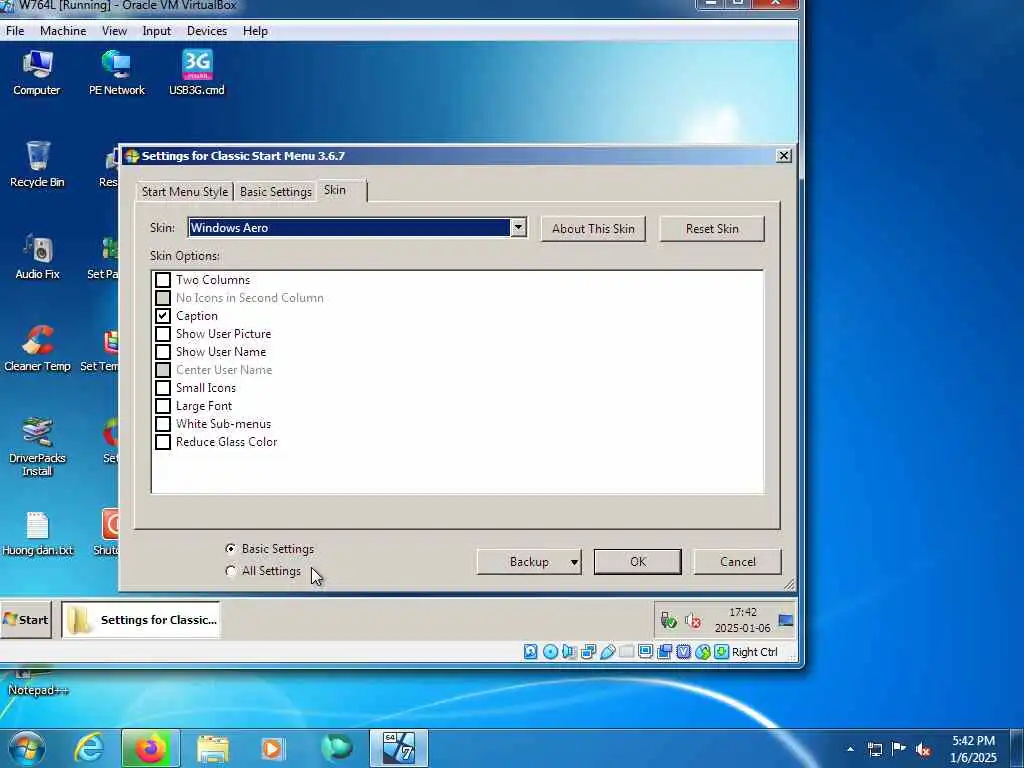This screenshot has width=1024, height=768.
Task: Open the DriverPacks Install desktop icon
Action: [37, 447]
